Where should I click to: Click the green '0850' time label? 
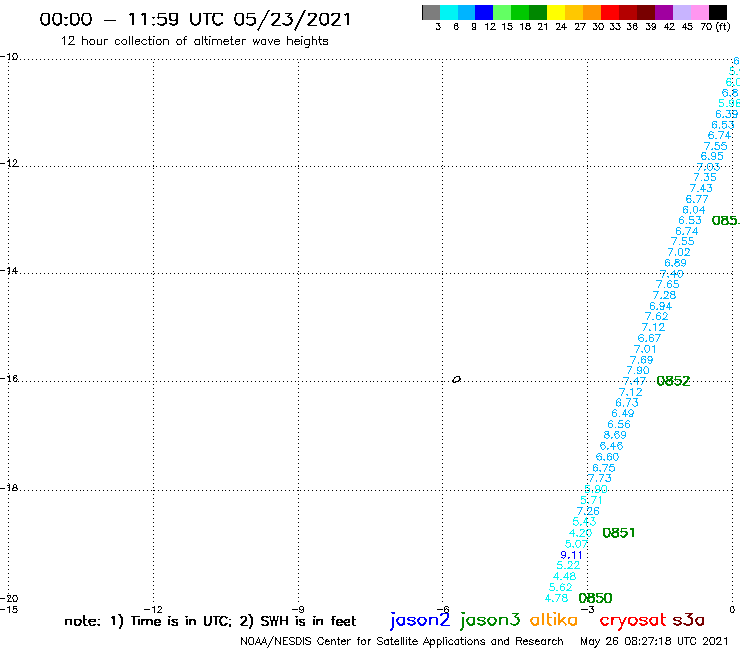point(595,598)
